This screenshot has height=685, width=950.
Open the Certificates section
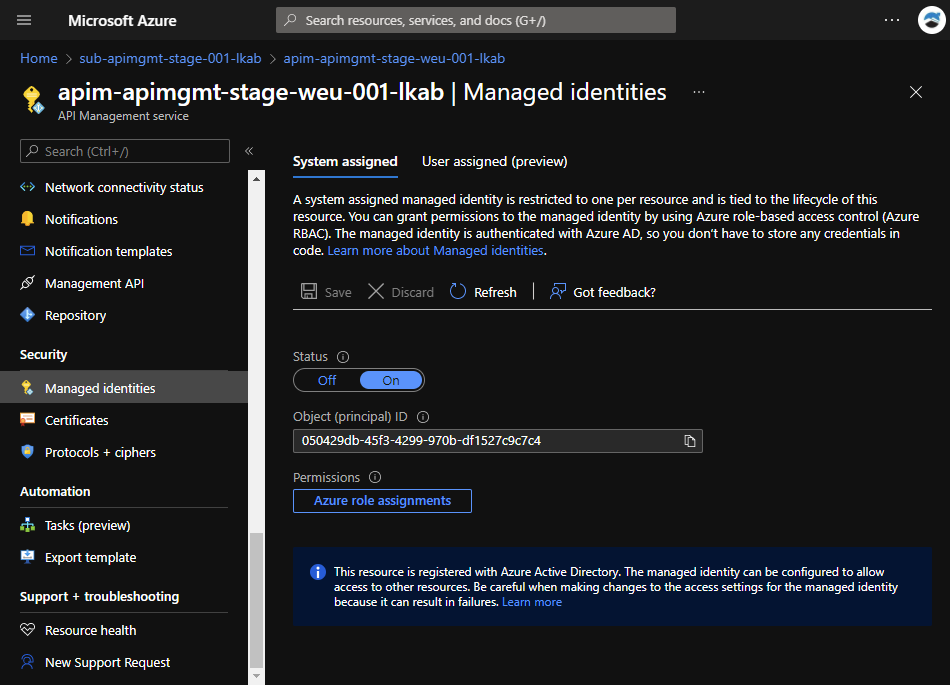76,419
